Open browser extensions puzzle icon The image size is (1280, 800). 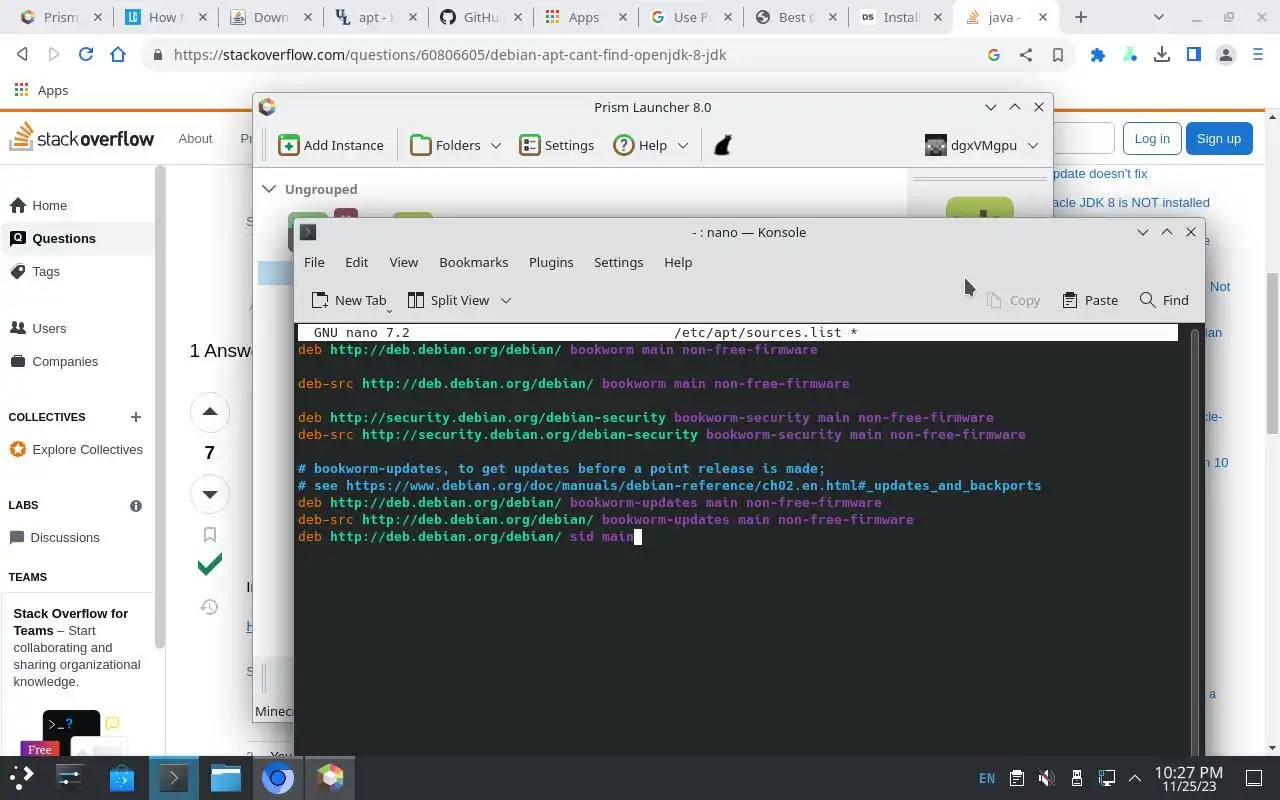(x=1098, y=55)
